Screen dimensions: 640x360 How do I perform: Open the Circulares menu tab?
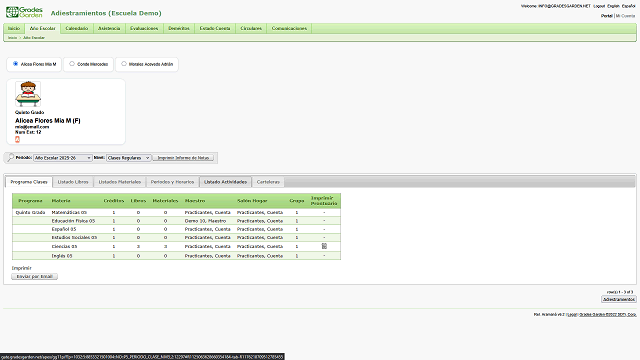251,29
